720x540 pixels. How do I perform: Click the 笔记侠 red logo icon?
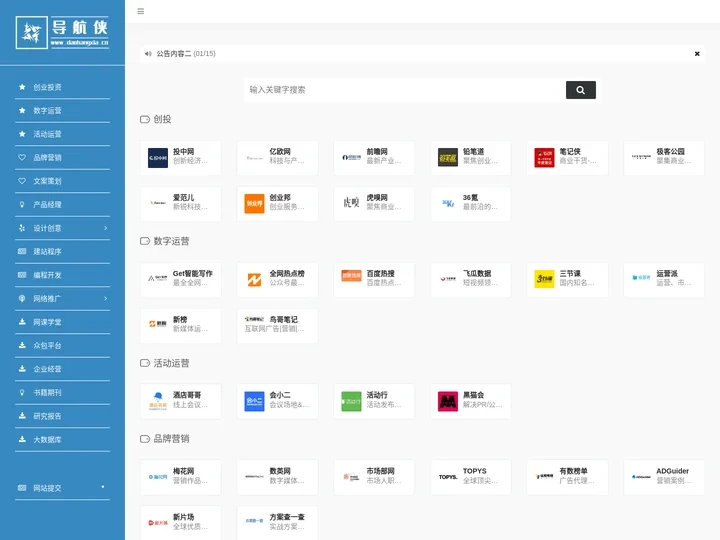tap(544, 158)
